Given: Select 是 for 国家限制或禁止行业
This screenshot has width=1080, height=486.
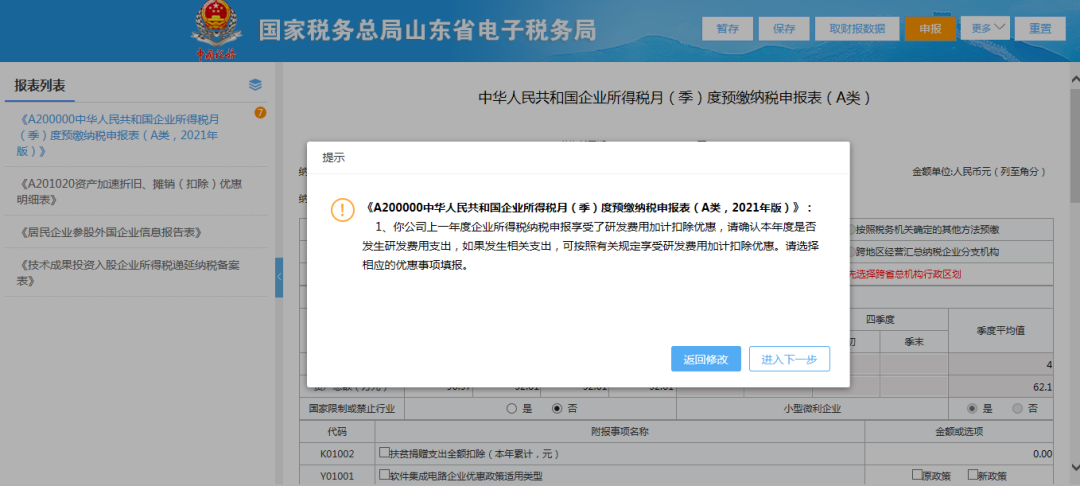Looking at the screenshot, I should click(512, 409).
